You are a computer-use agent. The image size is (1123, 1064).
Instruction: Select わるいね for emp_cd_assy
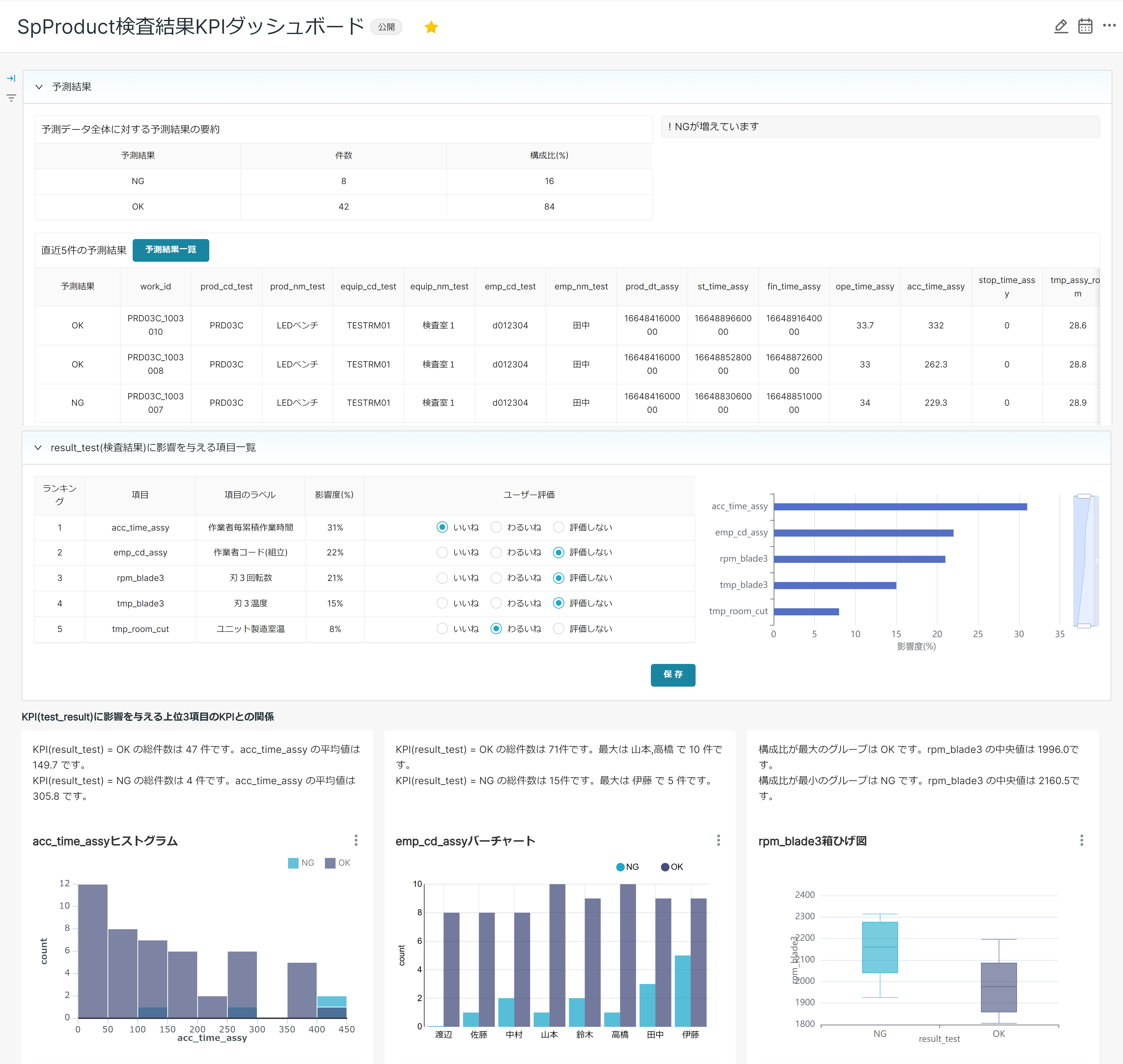click(496, 552)
